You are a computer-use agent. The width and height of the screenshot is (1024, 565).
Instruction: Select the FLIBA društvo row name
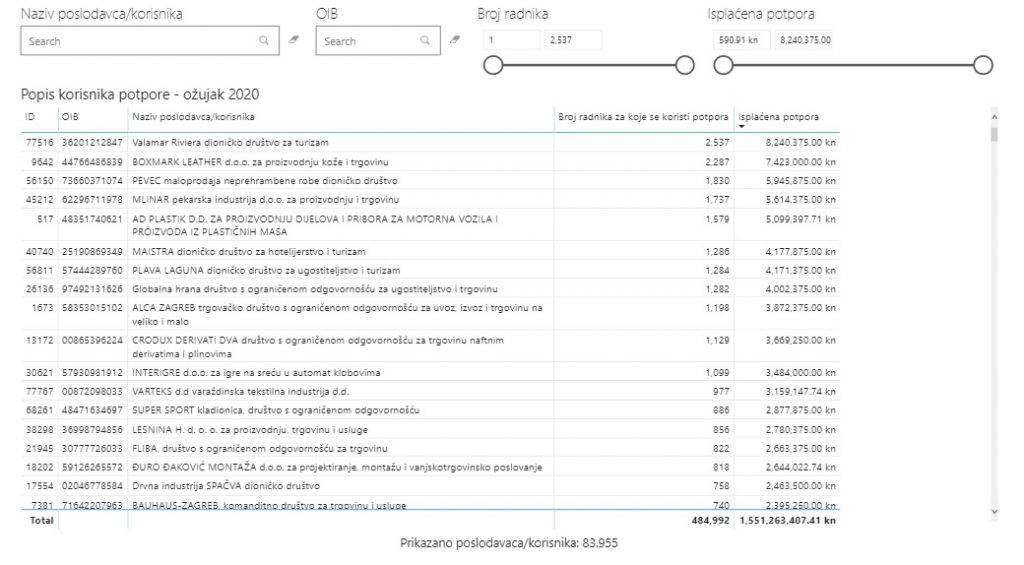259,449
